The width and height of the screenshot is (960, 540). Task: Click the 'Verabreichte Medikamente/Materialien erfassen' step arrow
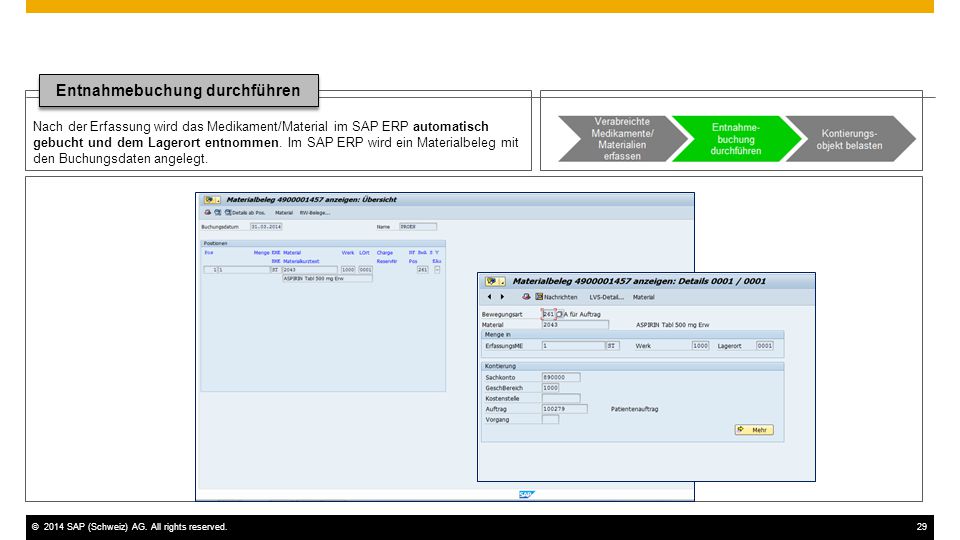tap(622, 139)
